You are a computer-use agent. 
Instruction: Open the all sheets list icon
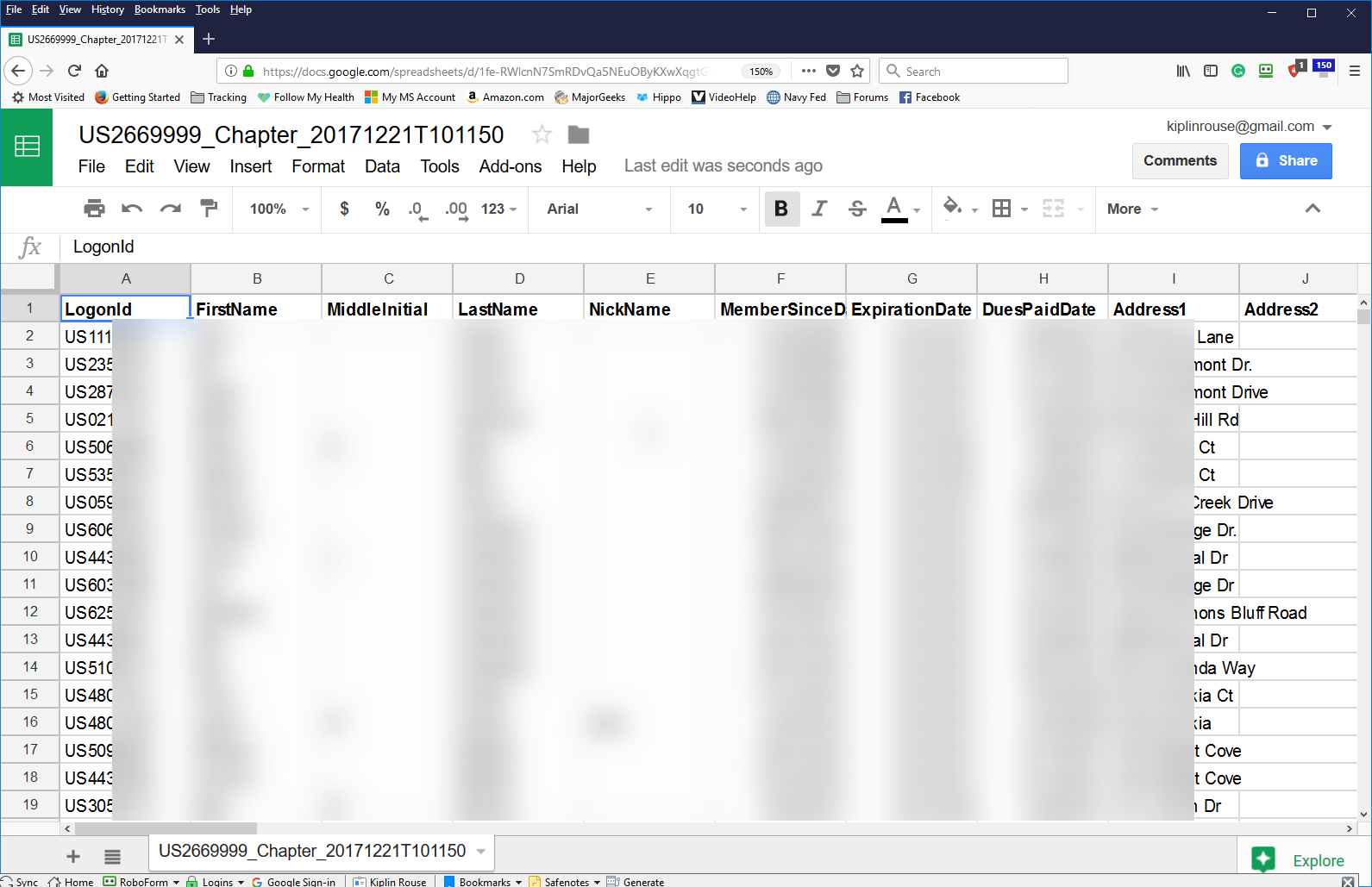[x=112, y=856]
